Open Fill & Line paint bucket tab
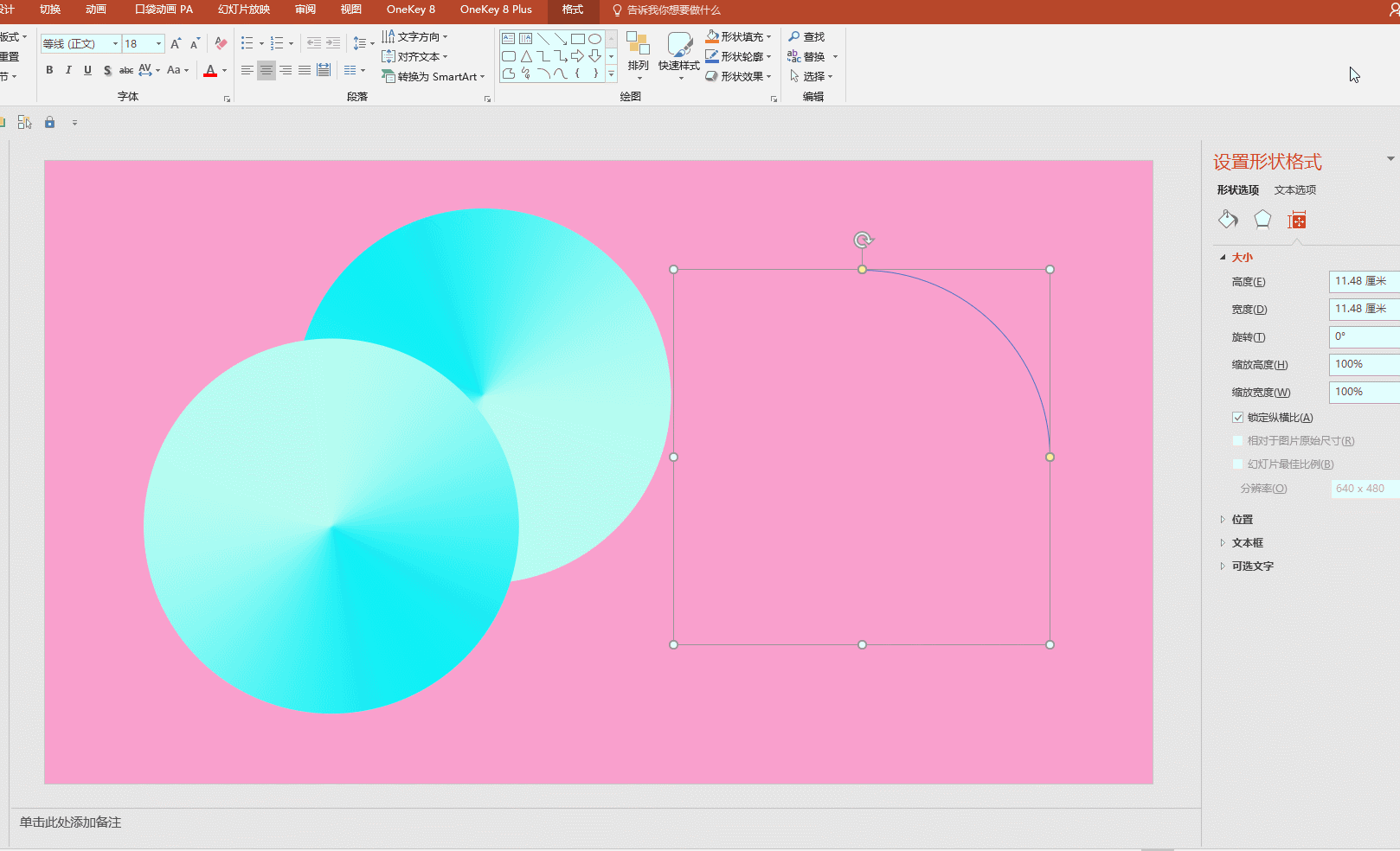The height and width of the screenshot is (851, 1400). pyautogui.click(x=1228, y=220)
